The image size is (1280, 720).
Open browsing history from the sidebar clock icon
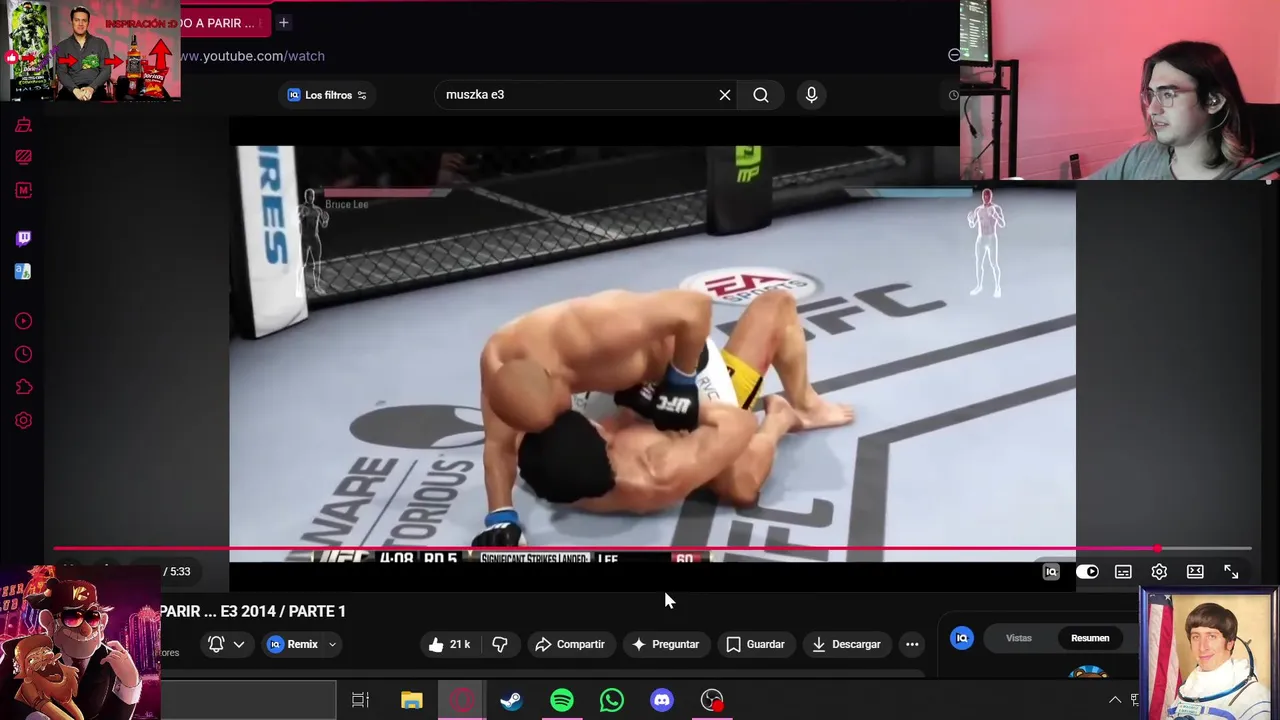click(23, 354)
